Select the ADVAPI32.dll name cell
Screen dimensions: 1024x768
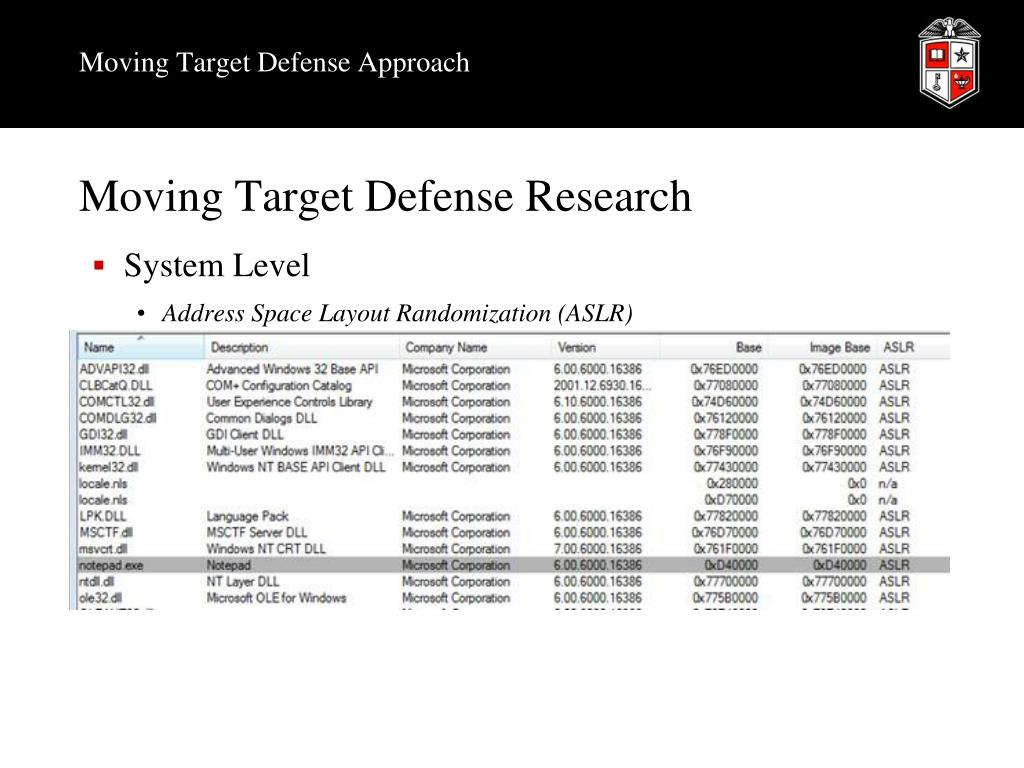click(114, 369)
